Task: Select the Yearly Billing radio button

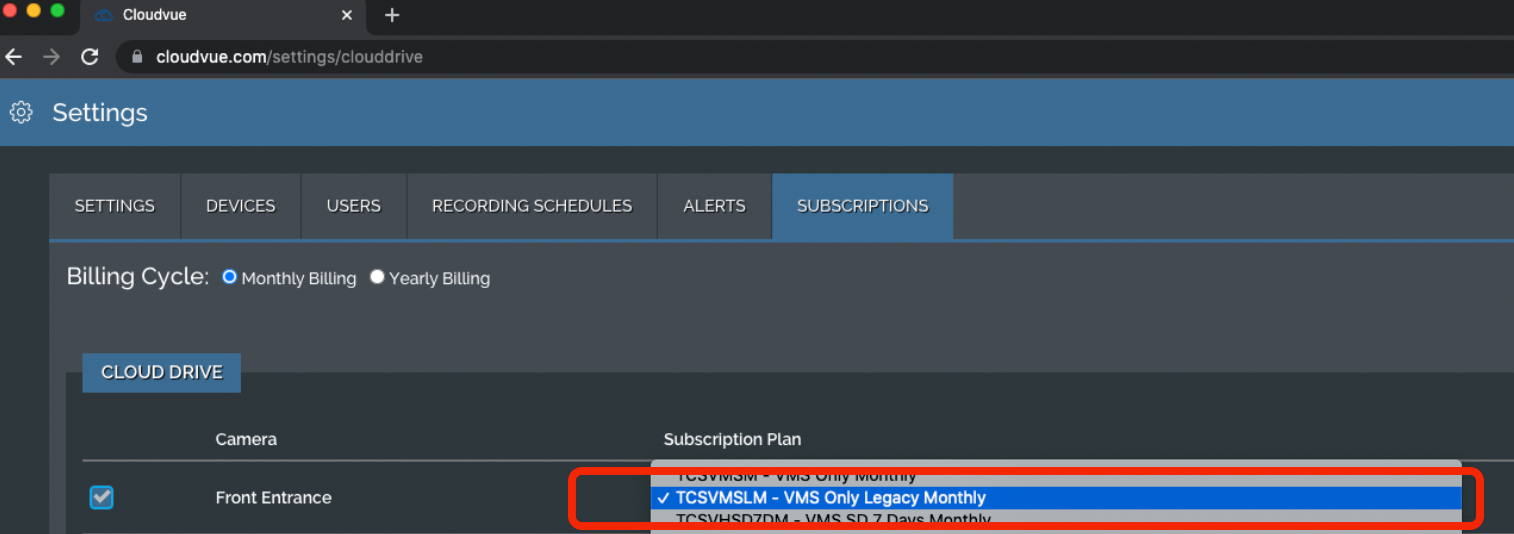Action: (377, 277)
